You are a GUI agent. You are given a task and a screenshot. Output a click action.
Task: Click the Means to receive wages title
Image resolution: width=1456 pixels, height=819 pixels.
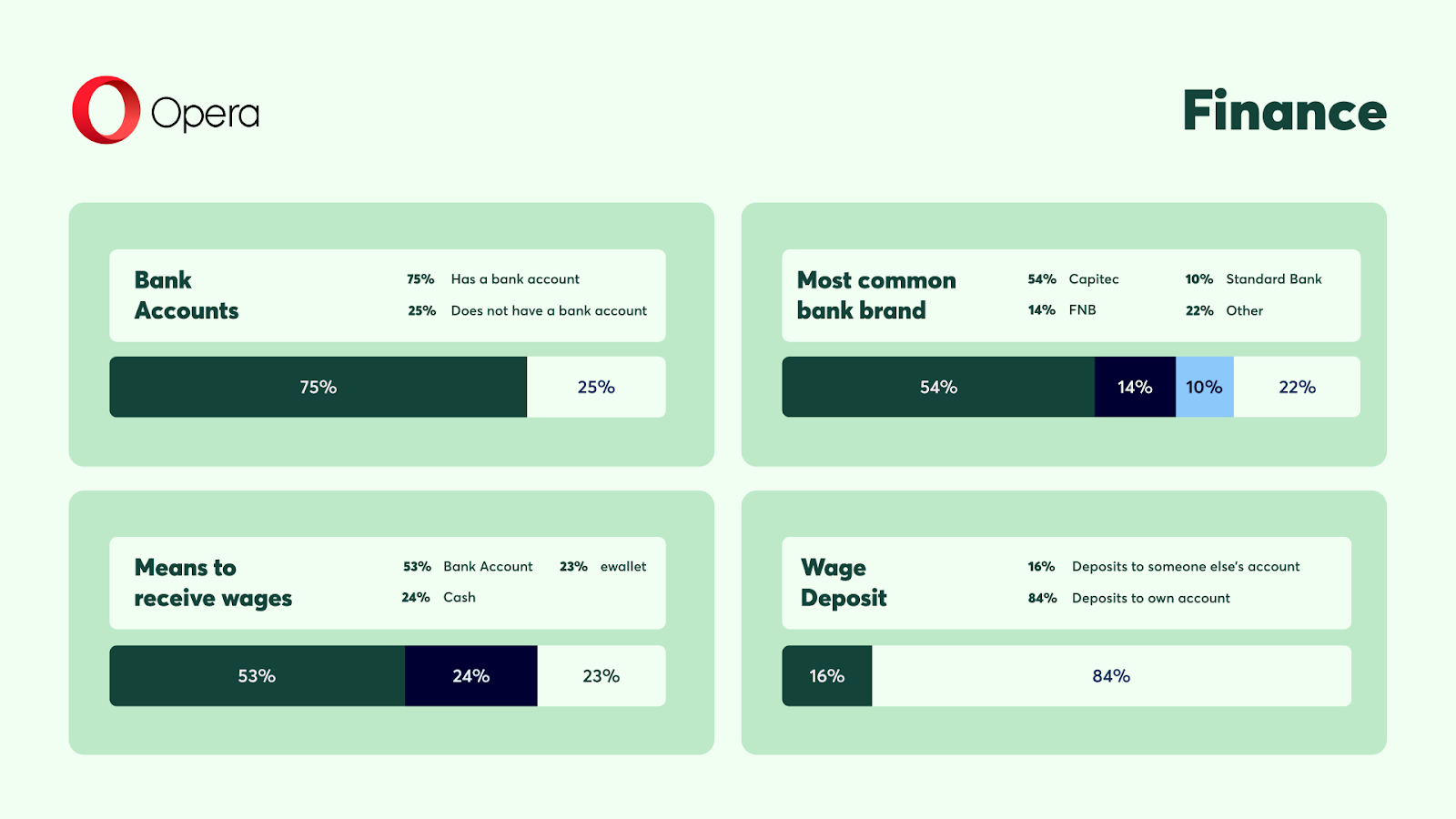click(x=213, y=582)
